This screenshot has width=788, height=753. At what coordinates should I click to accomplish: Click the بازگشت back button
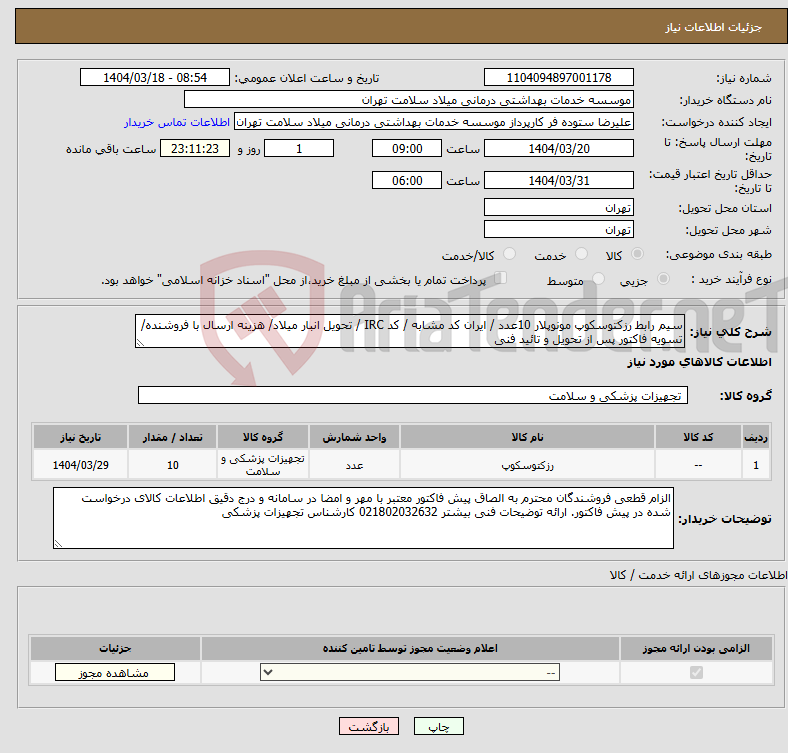coord(369,727)
